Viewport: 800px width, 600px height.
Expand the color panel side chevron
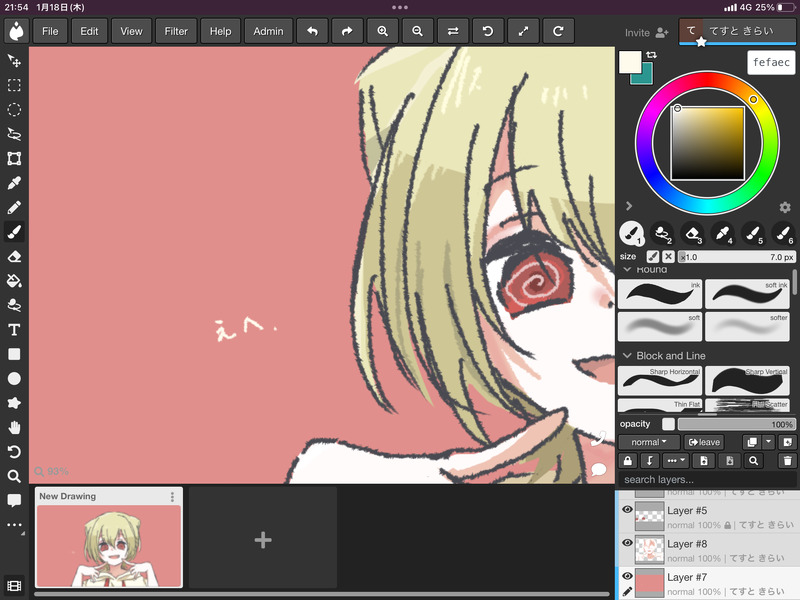point(629,206)
